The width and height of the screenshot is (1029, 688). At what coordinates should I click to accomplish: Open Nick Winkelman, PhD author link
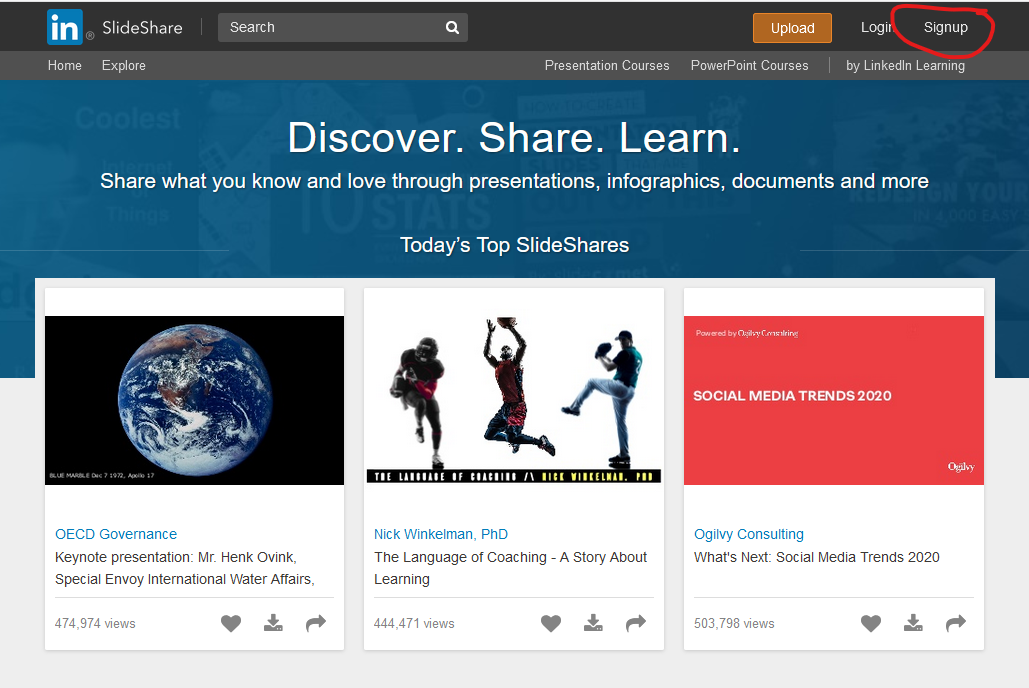[x=441, y=534]
